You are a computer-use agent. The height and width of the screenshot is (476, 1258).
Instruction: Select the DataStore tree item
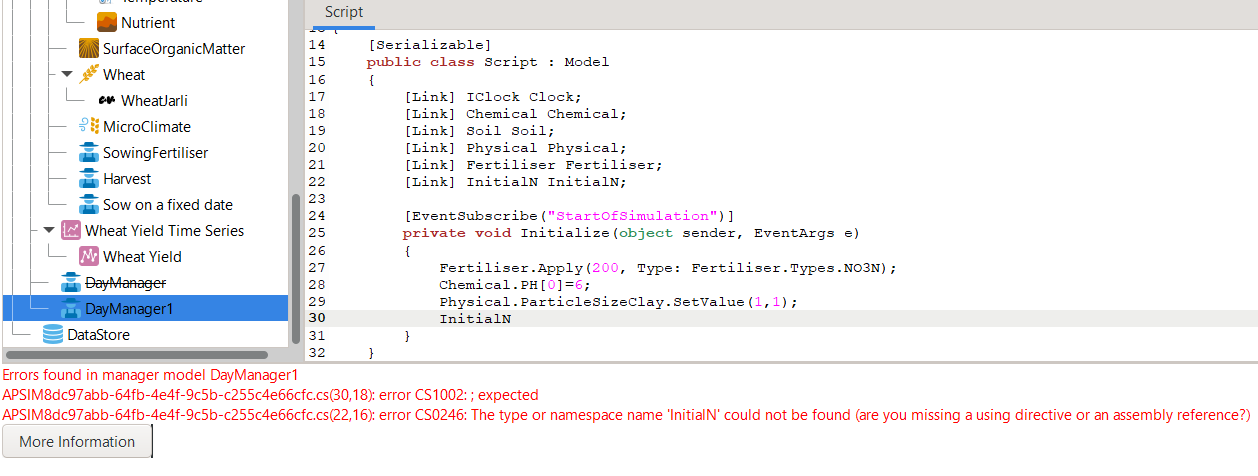pos(98,334)
